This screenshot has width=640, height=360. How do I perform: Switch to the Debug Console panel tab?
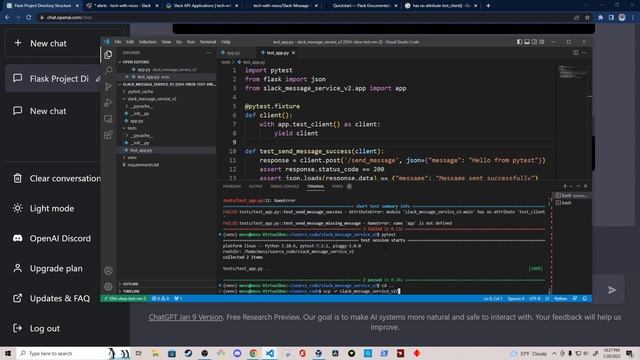coord(284,186)
